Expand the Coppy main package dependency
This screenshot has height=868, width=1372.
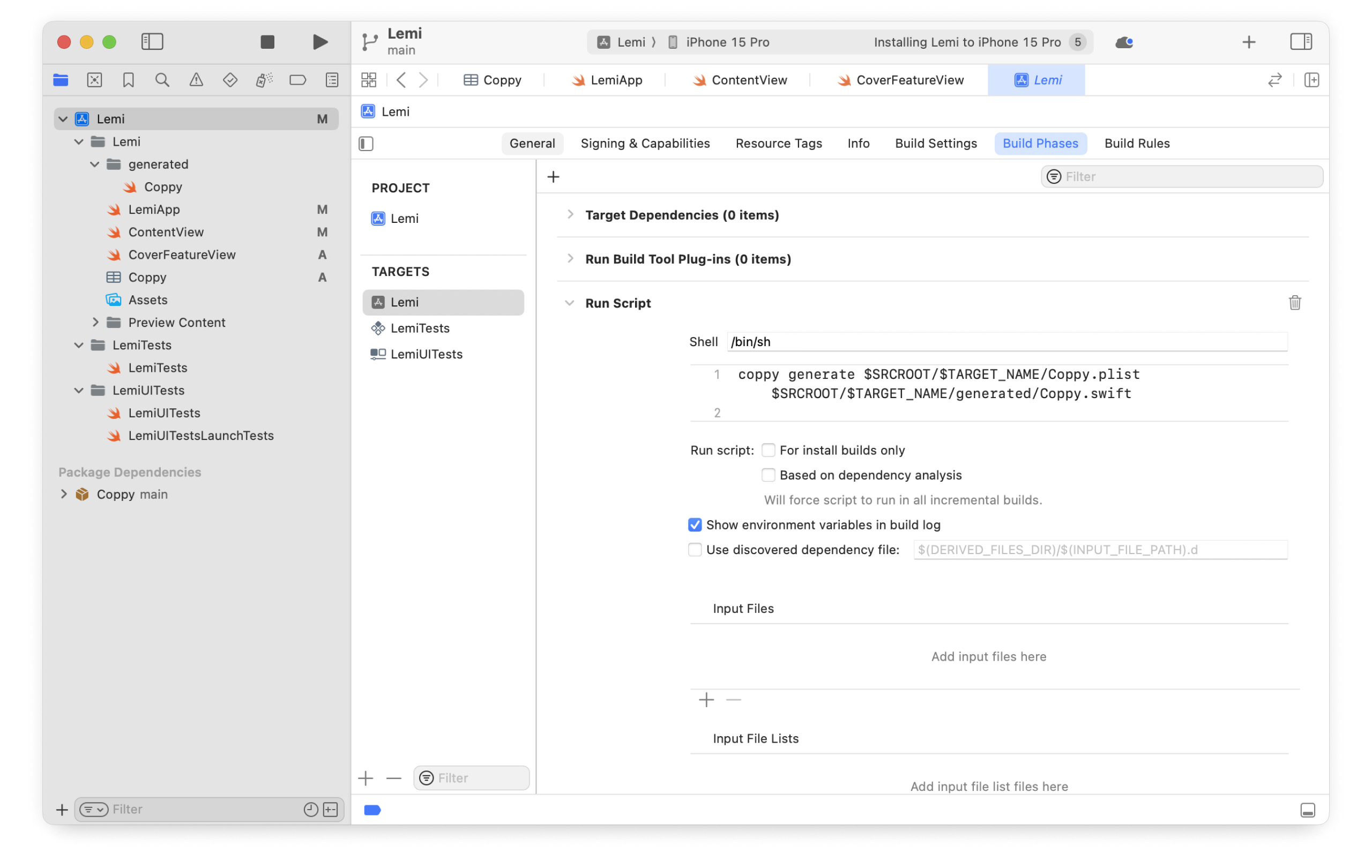click(x=64, y=494)
